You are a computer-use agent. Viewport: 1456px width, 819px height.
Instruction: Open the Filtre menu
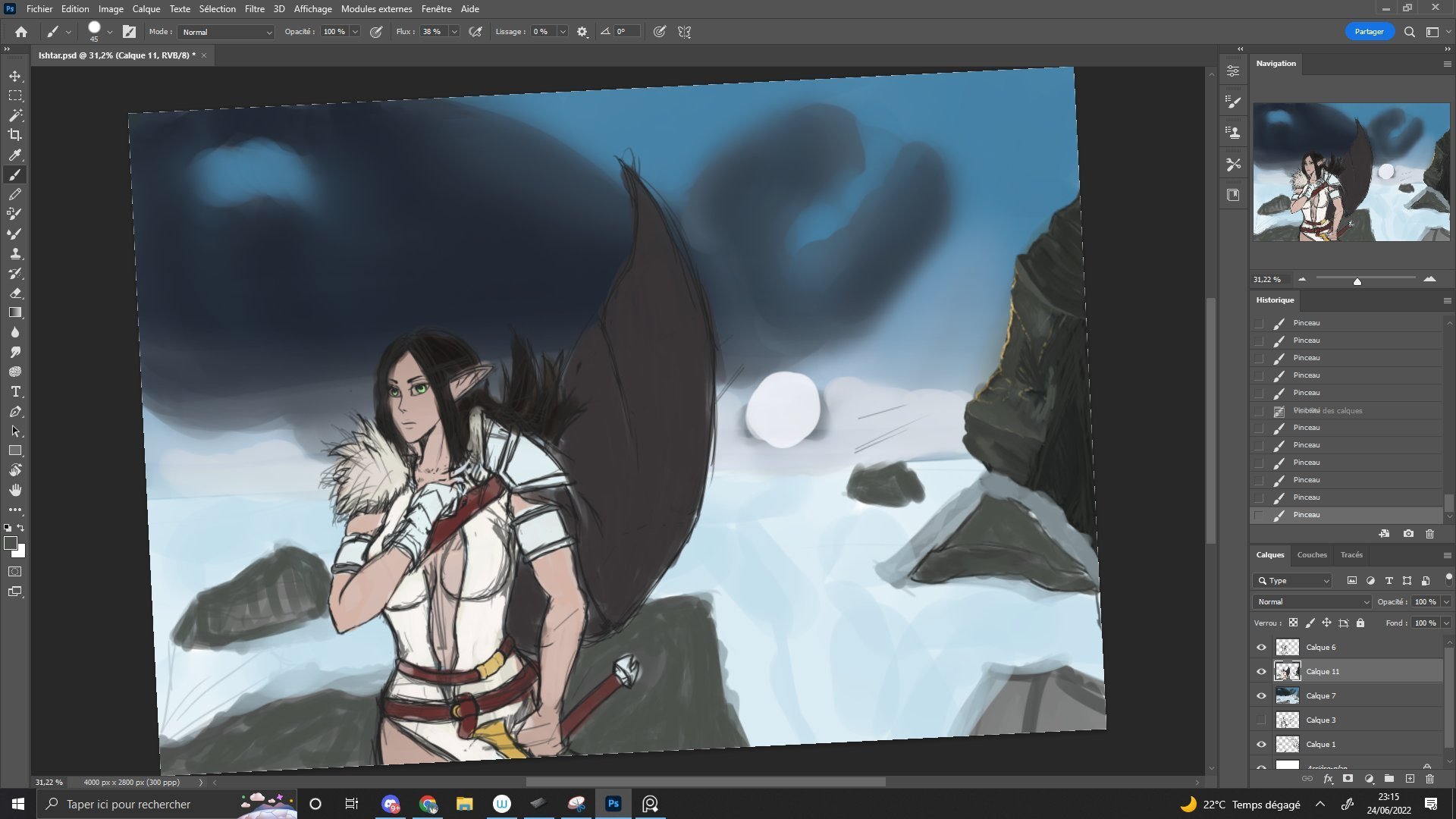click(254, 9)
